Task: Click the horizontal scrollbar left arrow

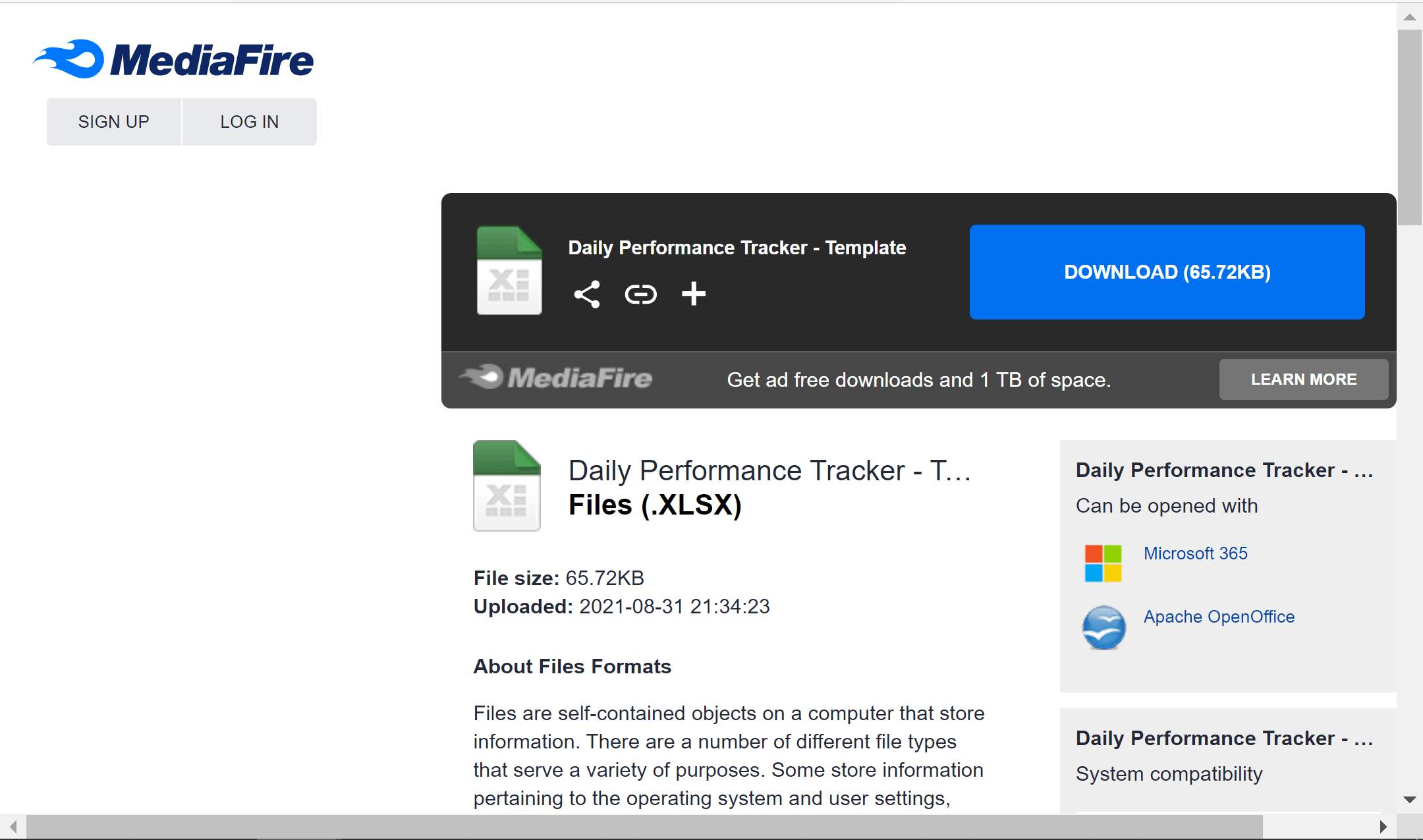Action: coord(13,826)
